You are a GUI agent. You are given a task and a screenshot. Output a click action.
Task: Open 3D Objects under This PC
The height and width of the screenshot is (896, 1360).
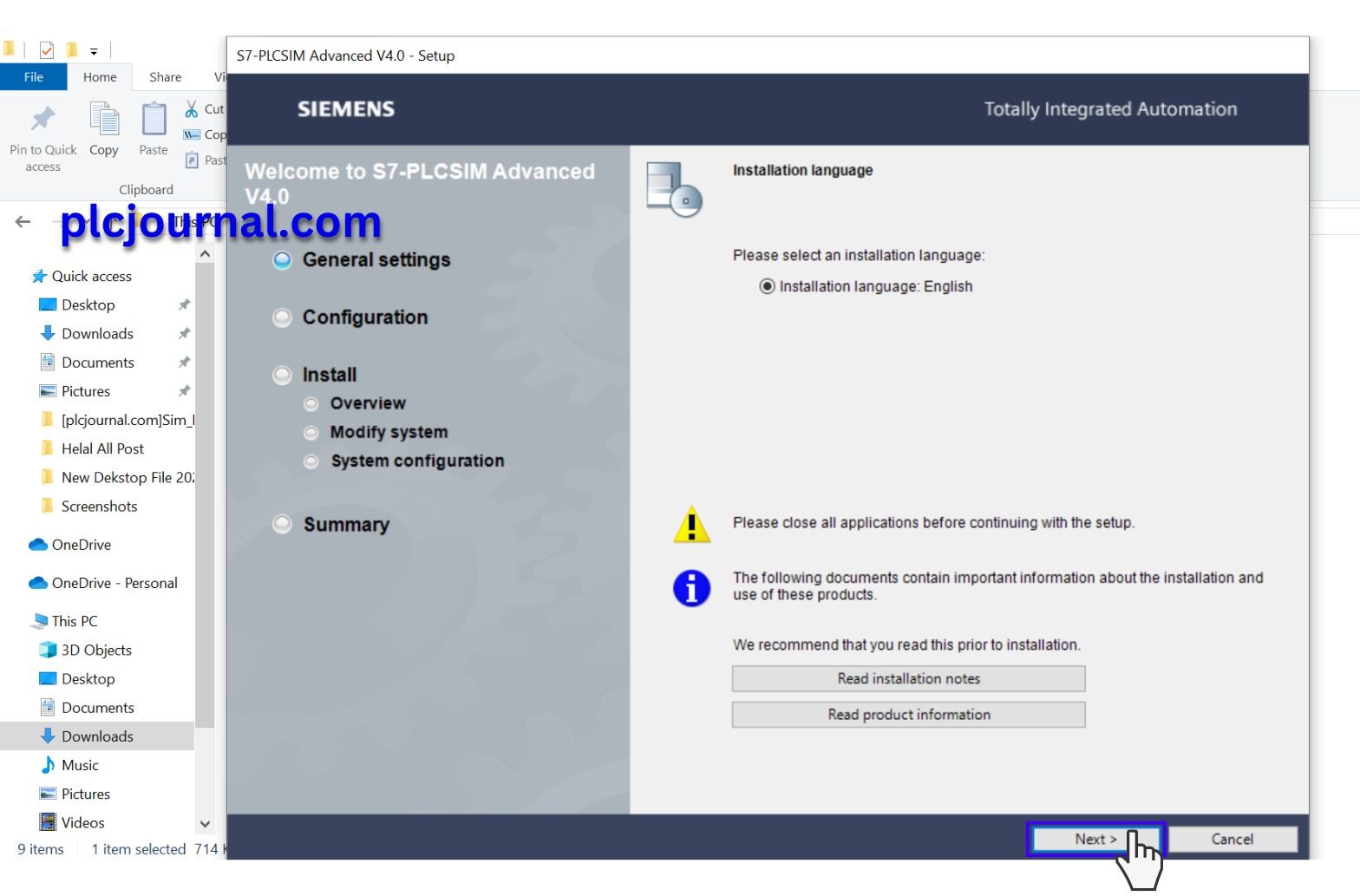tap(86, 650)
